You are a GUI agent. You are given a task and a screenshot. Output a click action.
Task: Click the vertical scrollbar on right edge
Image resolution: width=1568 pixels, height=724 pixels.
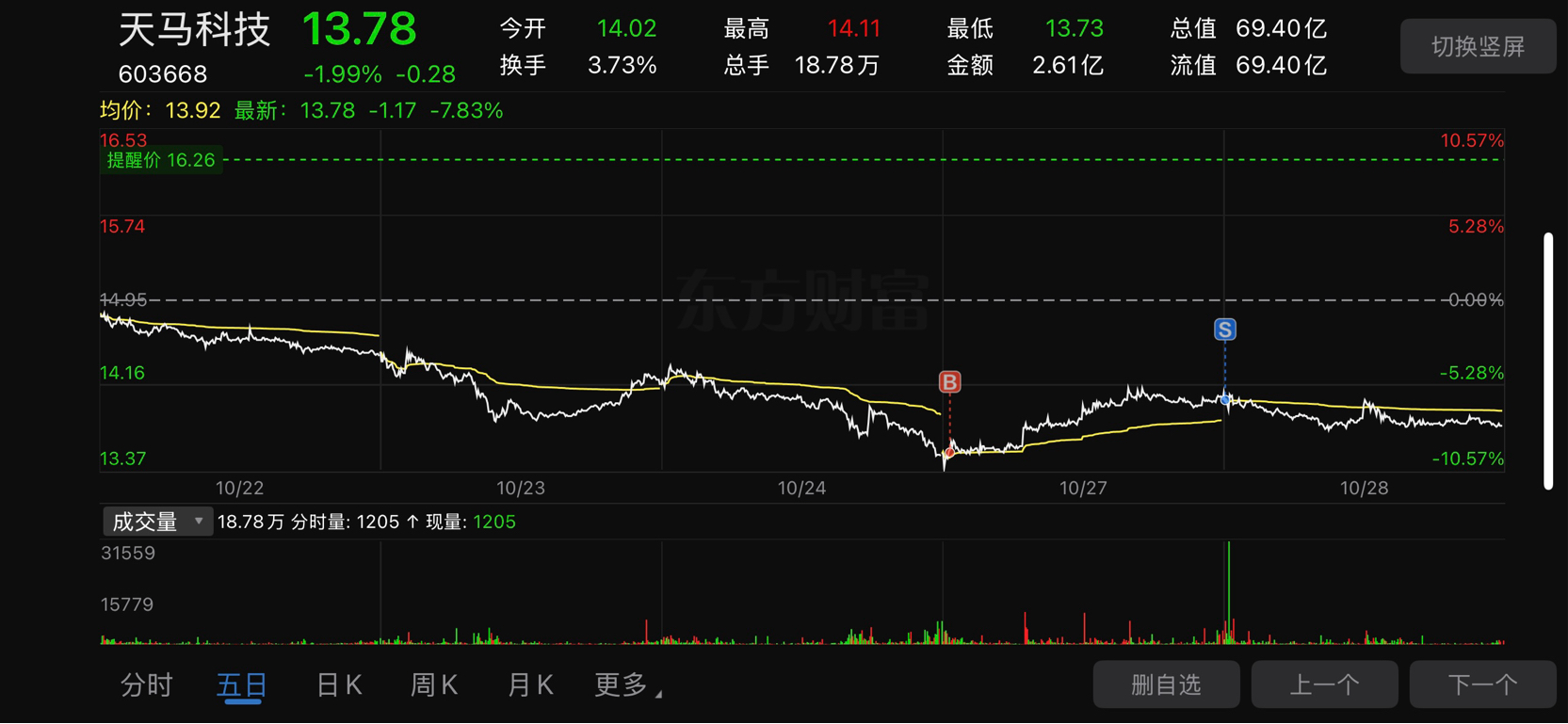tap(1548, 361)
